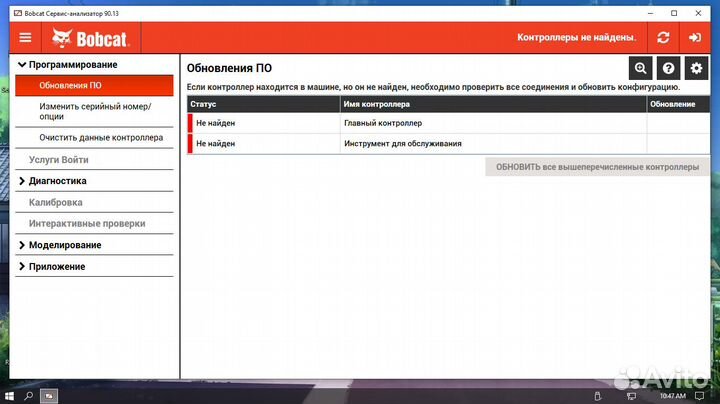
Task: Open the magnifier zoom tool
Action: pyautogui.click(x=640, y=68)
